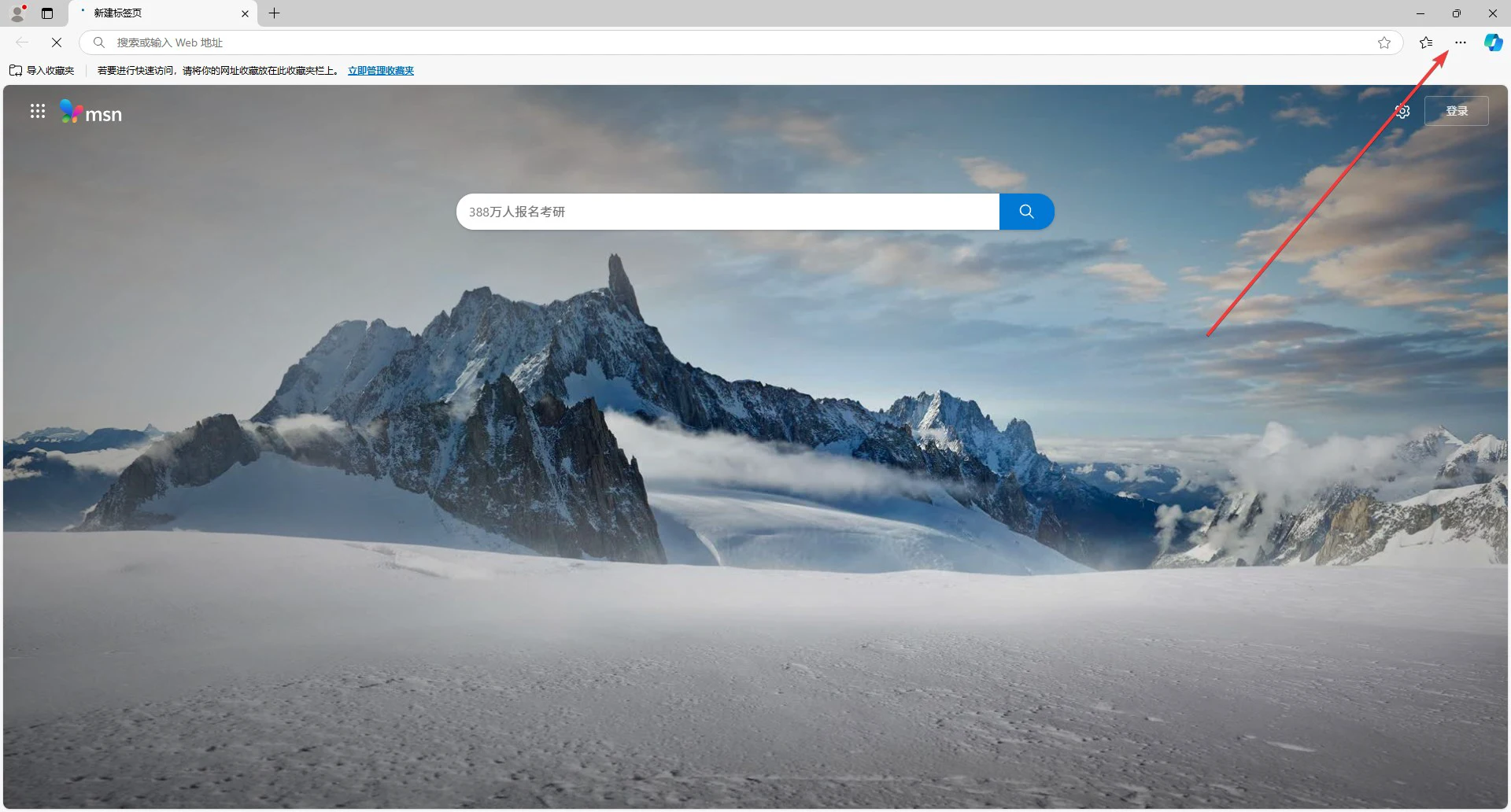Open a new tab with the plus button
Viewport: 1511px width, 812px height.
(274, 13)
